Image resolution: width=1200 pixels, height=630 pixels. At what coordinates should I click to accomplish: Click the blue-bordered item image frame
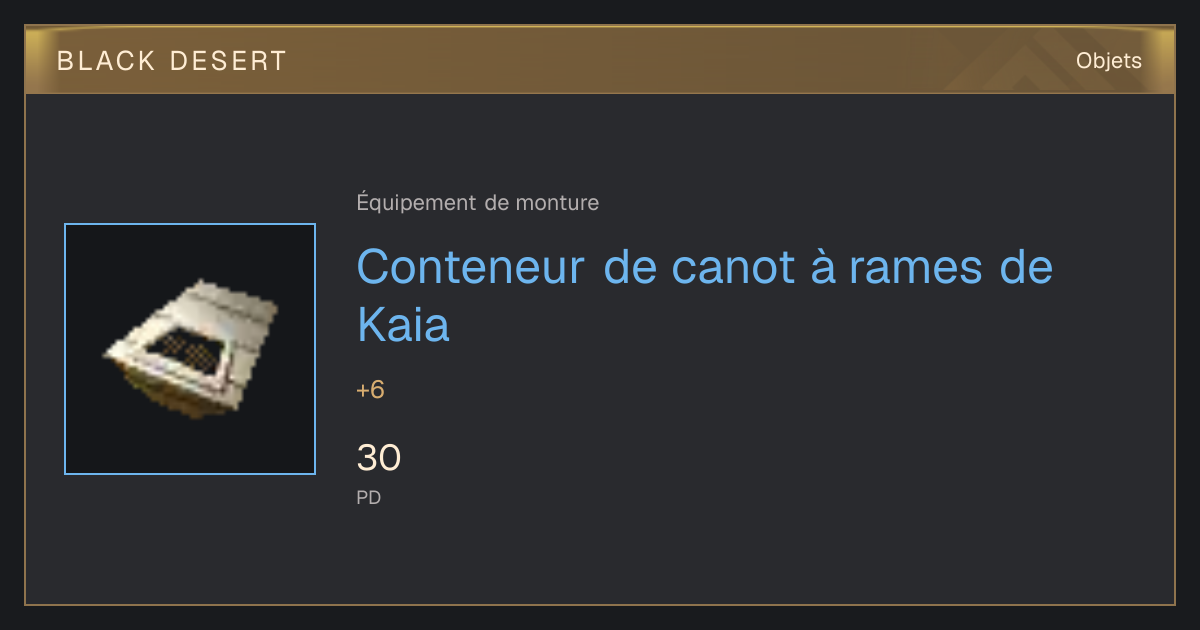[190, 349]
